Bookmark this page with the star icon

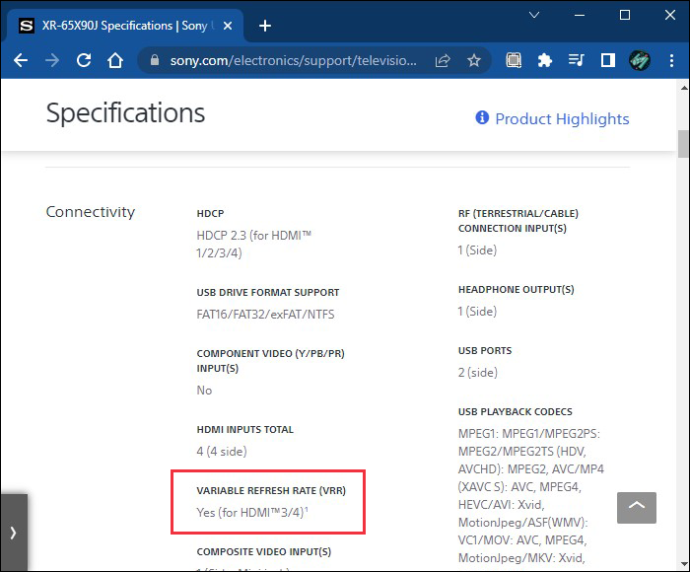point(474,60)
